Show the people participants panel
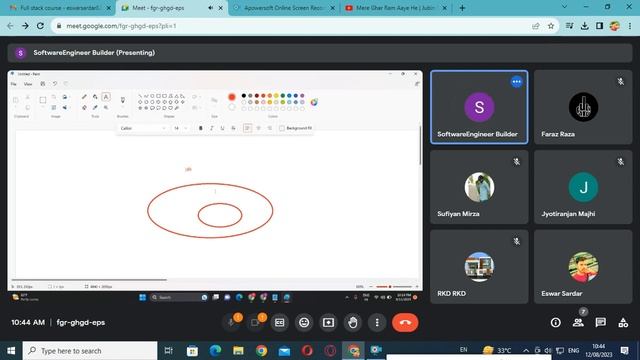This screenshot has height=360, width=640. [x=578, y=322]
